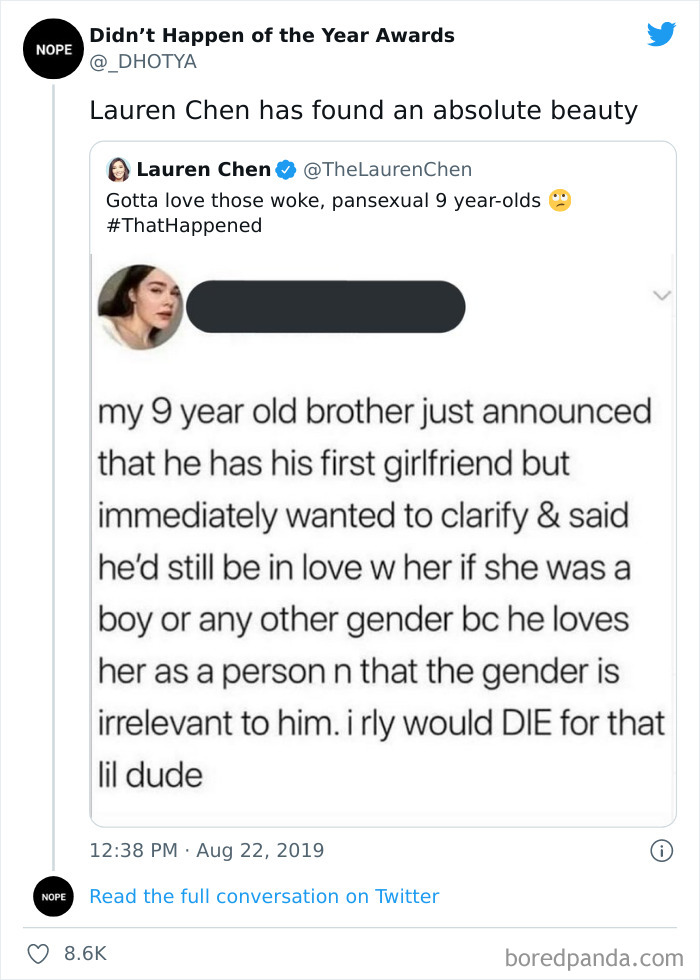
Task: Click the @_DHOTYA handle
Action: (x=143, y=62)
